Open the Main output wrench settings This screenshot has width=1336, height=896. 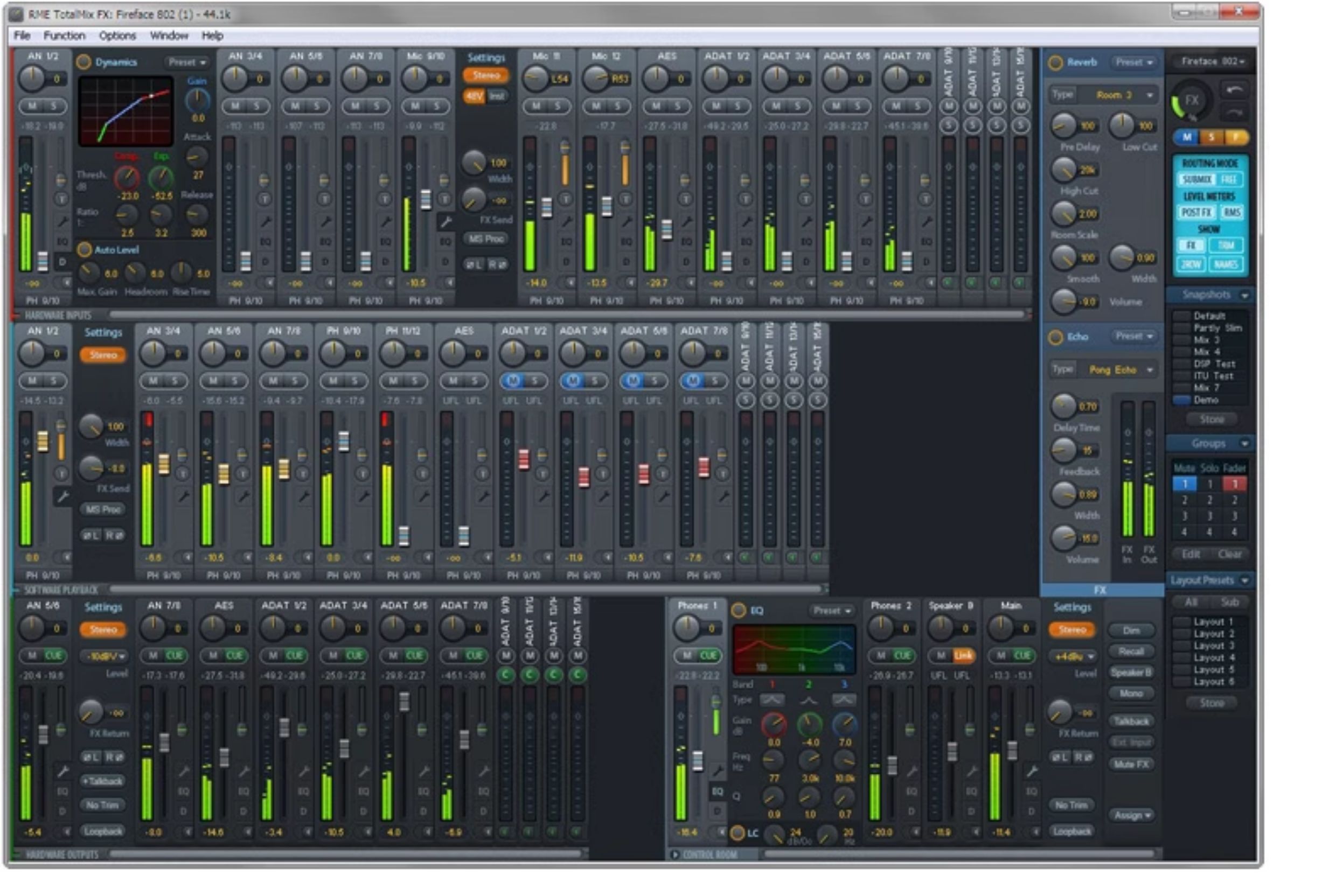point(1031,772)
